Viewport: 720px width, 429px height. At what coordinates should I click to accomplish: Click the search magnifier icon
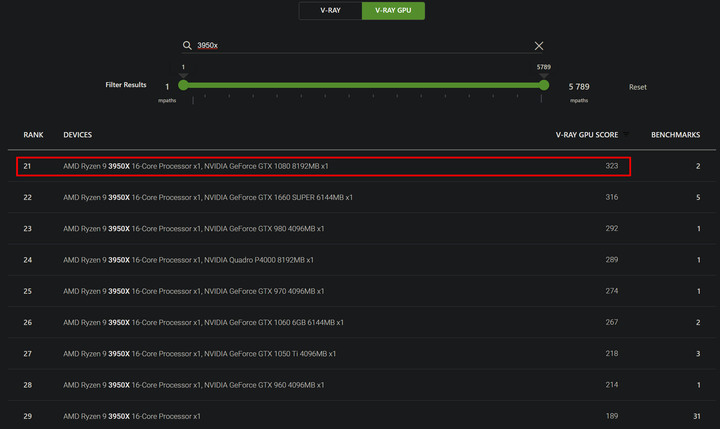tap(187, 45)
